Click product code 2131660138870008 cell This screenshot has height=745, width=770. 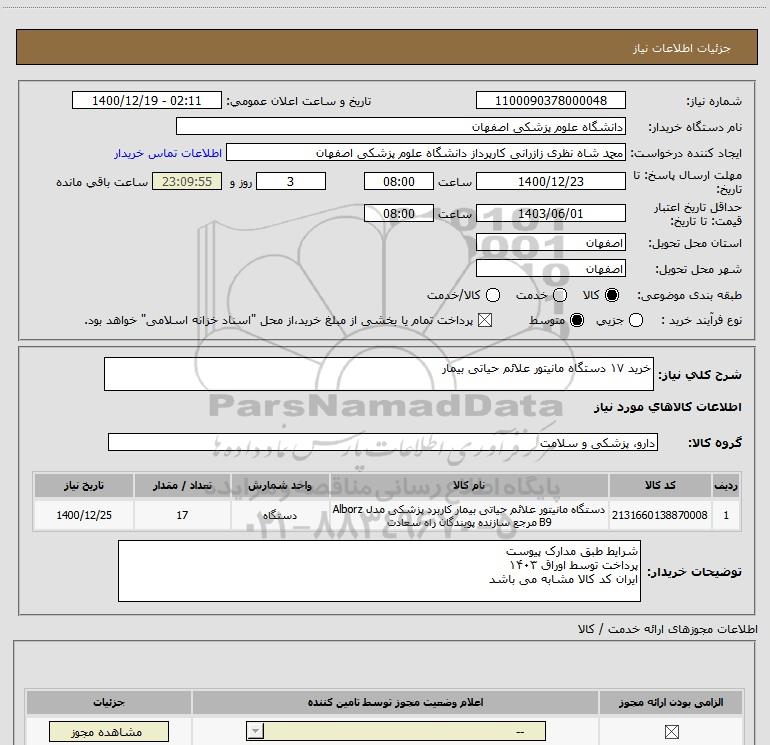click(660, 515)
